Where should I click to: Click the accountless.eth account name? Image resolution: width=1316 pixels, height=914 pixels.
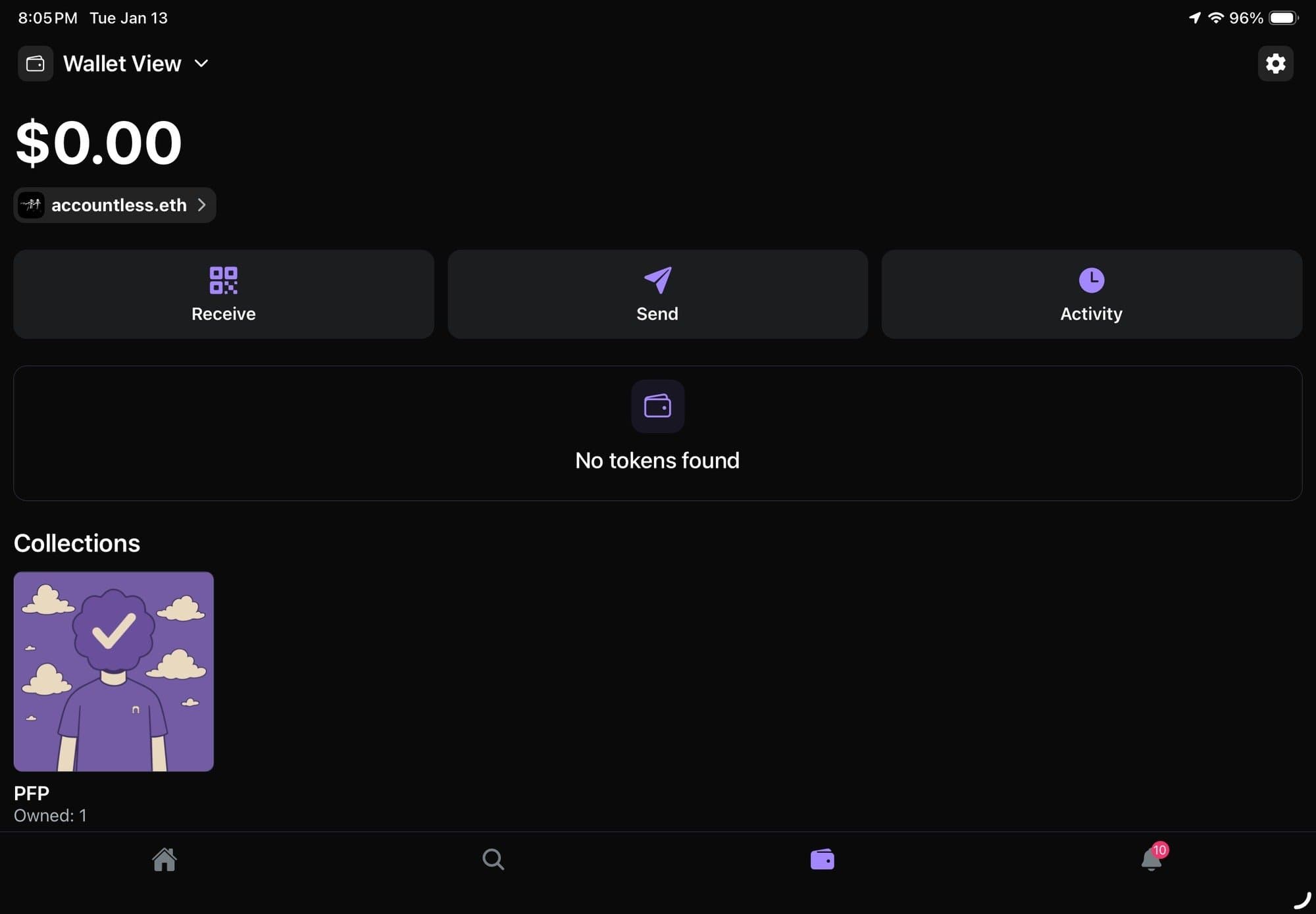click(119, 205)
